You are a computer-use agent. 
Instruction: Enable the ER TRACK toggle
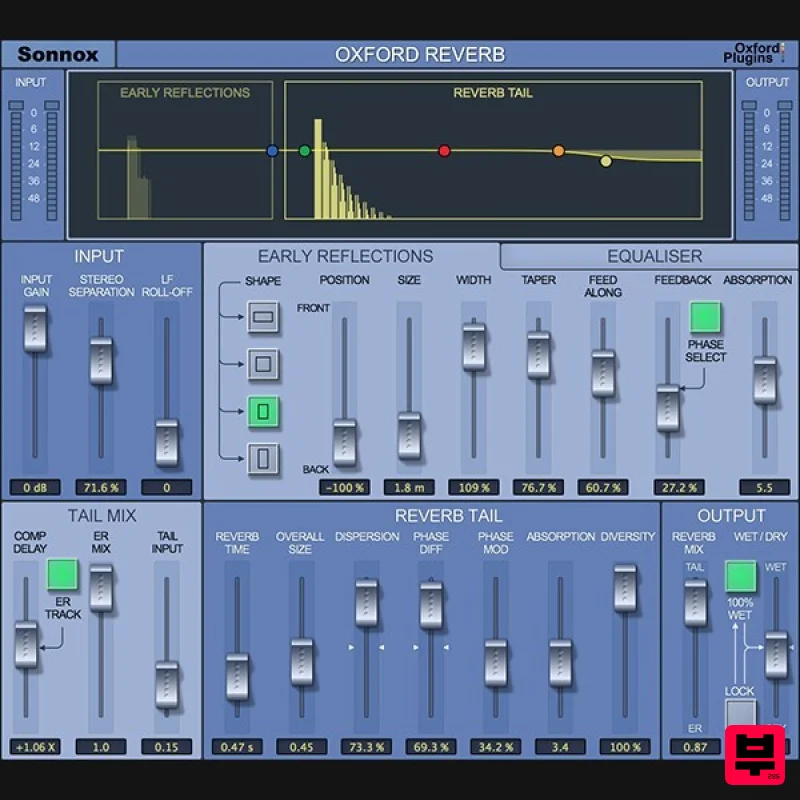[x=61, y=575]
